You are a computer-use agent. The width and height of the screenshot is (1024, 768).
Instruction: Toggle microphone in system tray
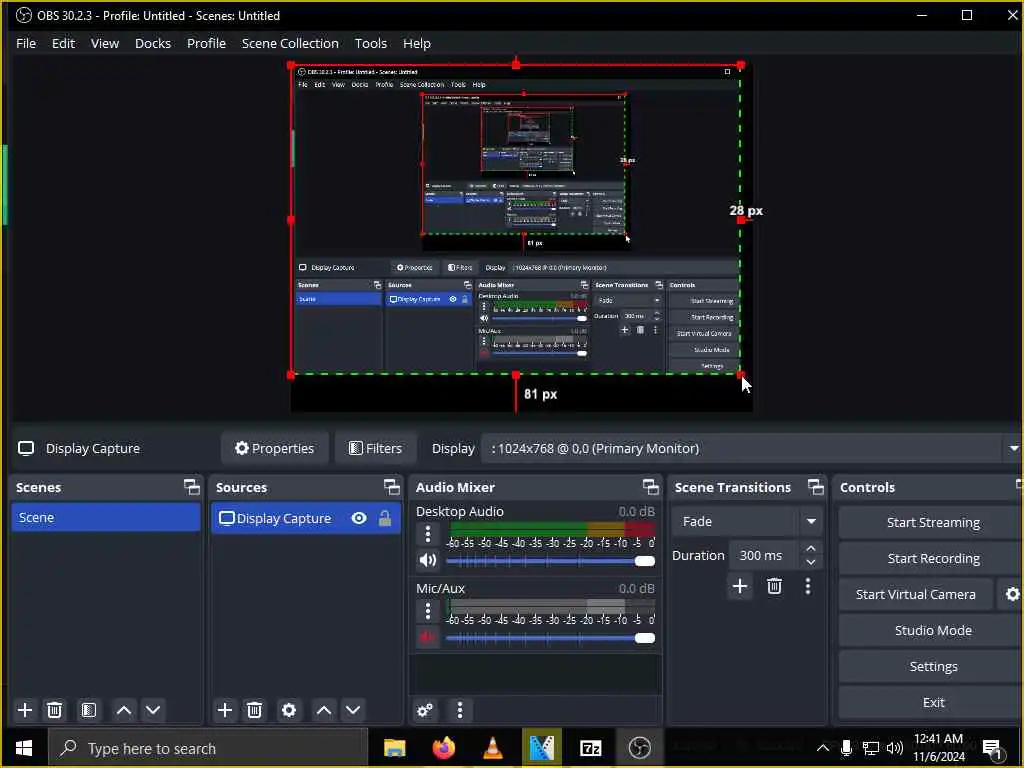click(846, 748)
